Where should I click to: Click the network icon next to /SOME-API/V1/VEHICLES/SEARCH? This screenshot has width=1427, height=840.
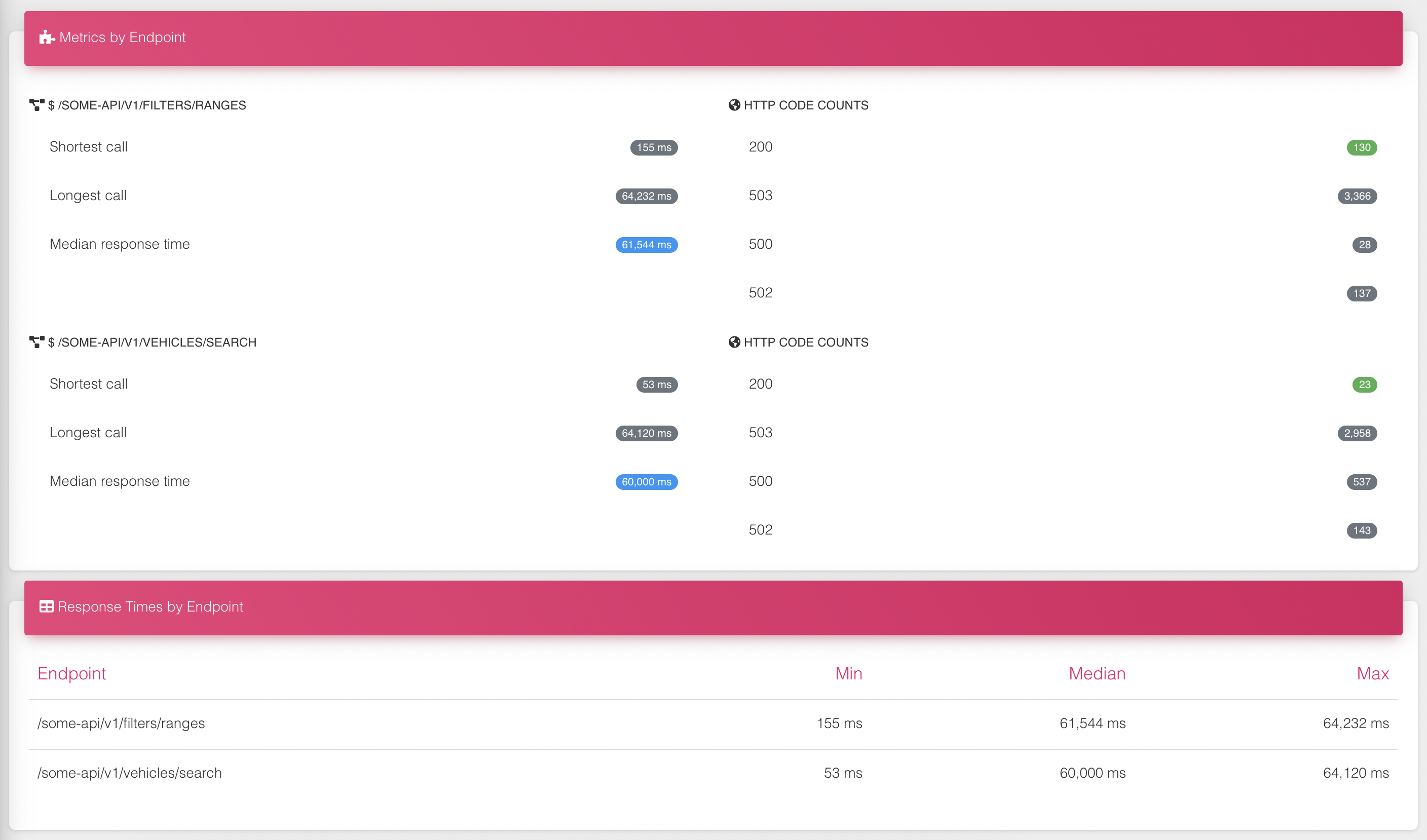point(37,342)
